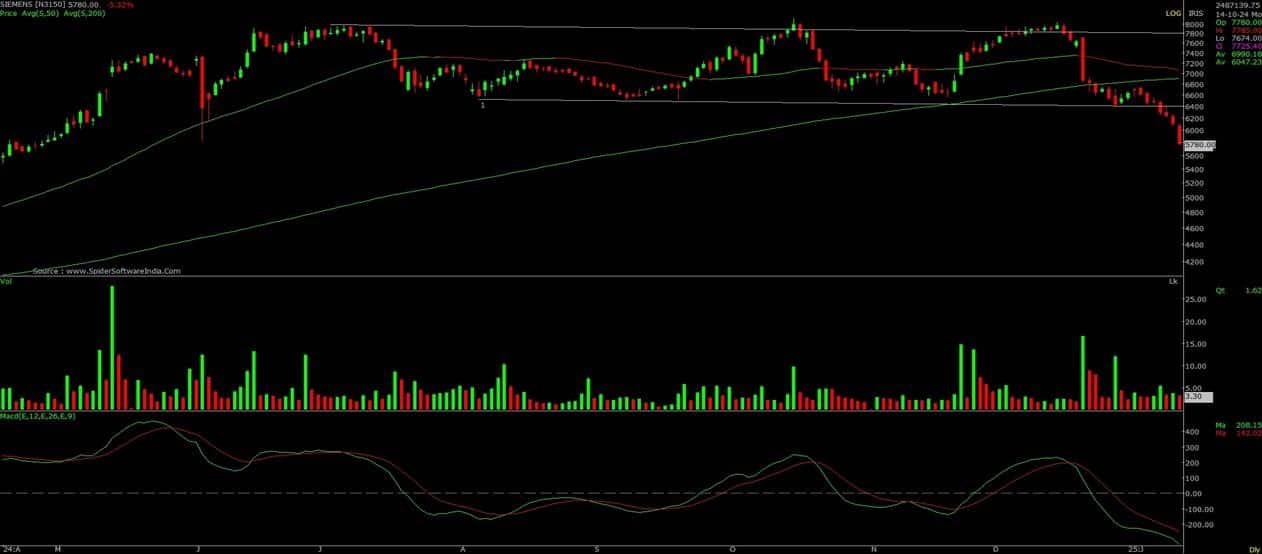Click the Lk unit label on volume panel
The width and height of the screenshot is (1262, 554).
click(1172, 283)
